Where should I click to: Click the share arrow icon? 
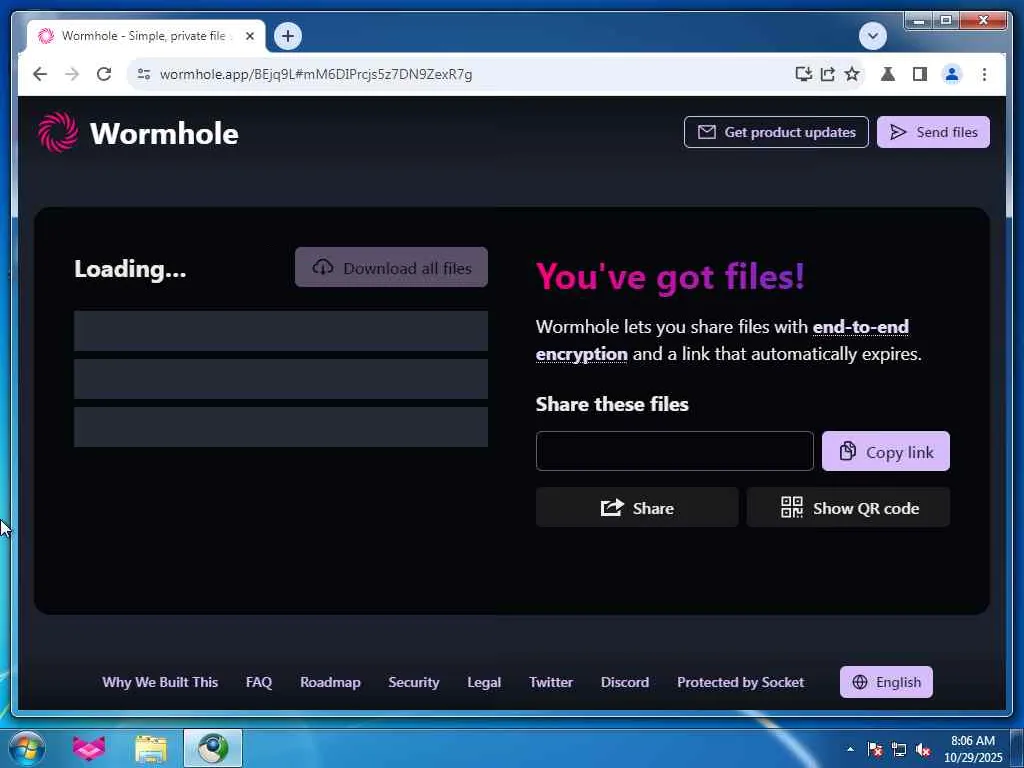pos(612,507)
